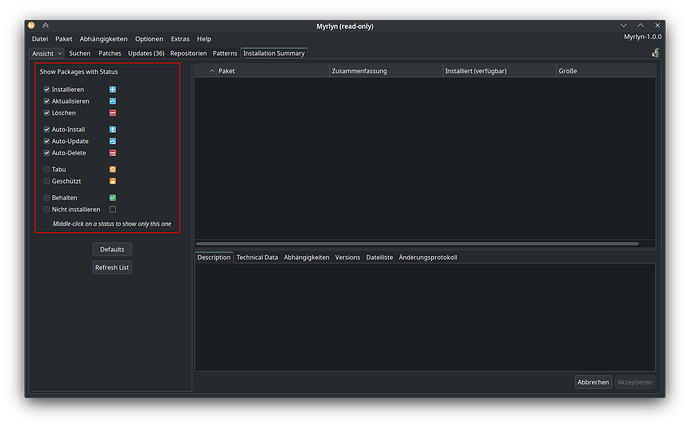
Task: Click the horizontal scrollbar under package list
Action: (417, 243)
